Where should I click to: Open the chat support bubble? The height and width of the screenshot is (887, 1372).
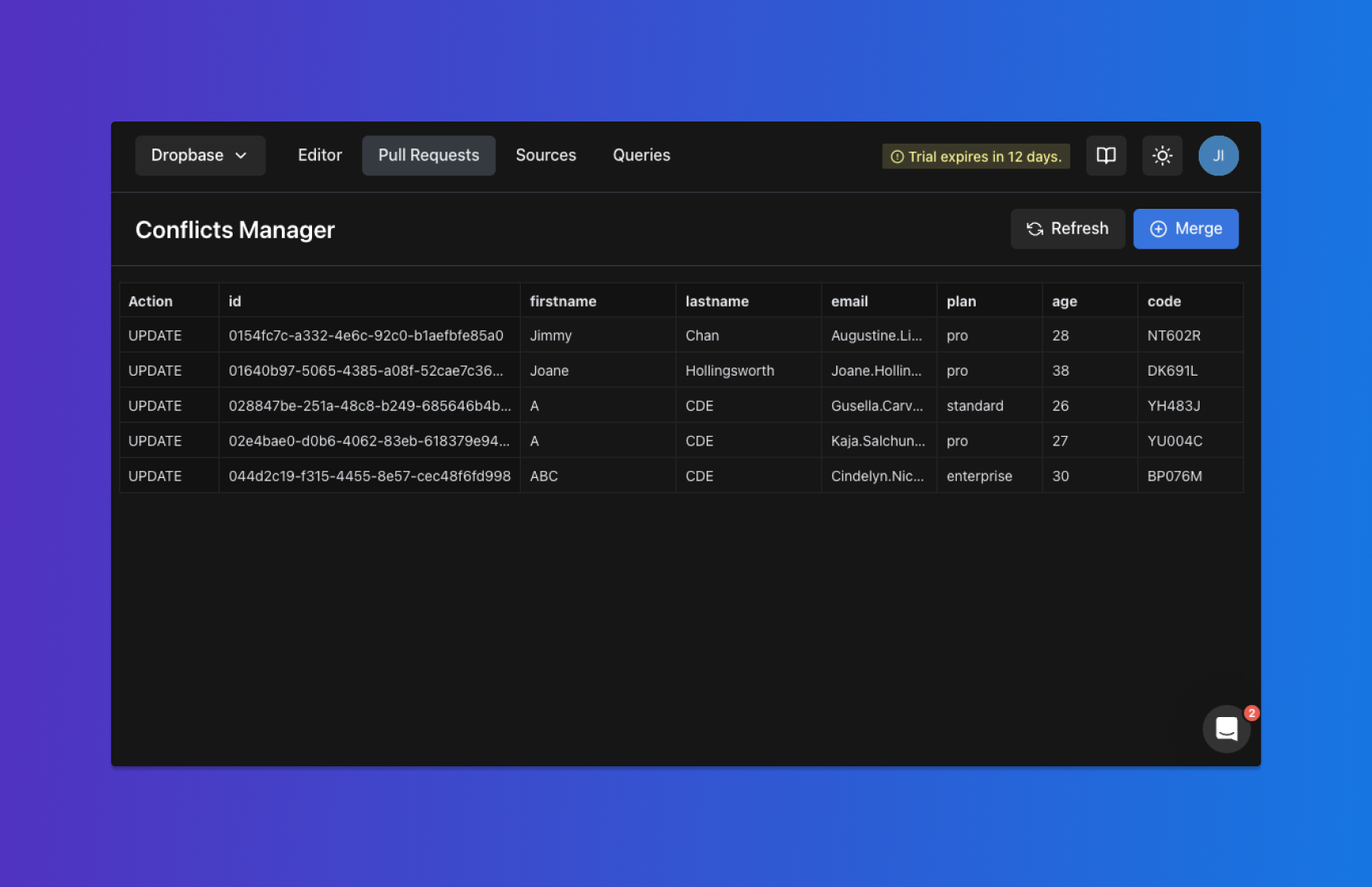(x=1226, y=728)
